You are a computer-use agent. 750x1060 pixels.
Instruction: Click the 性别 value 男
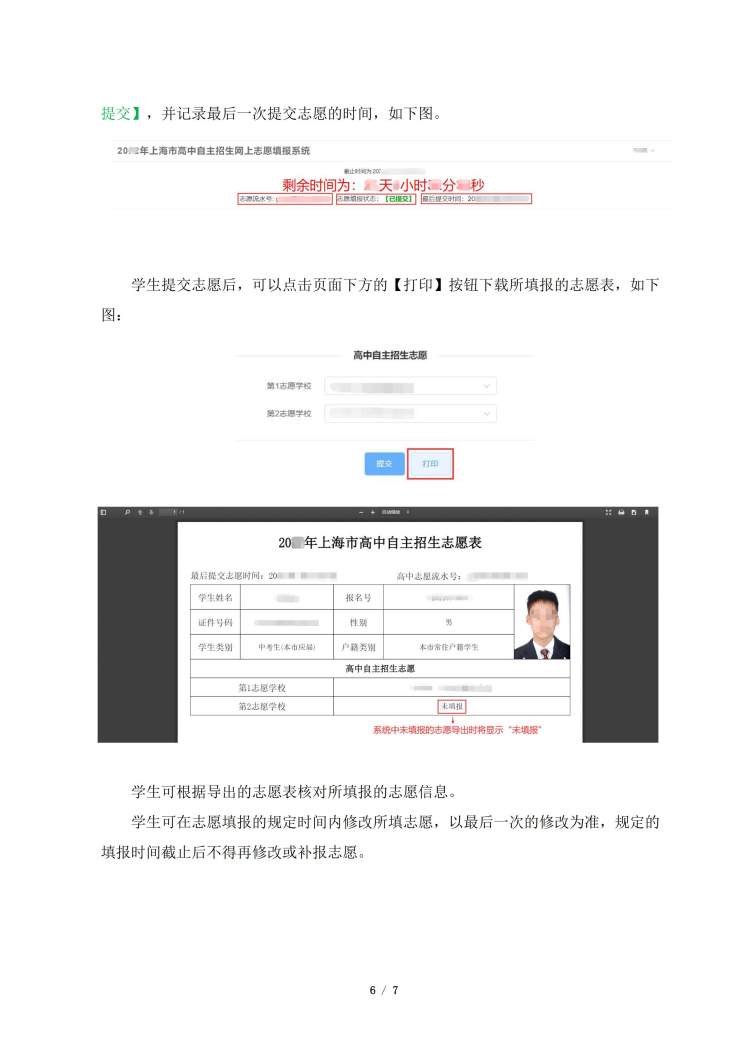[448, 622]
